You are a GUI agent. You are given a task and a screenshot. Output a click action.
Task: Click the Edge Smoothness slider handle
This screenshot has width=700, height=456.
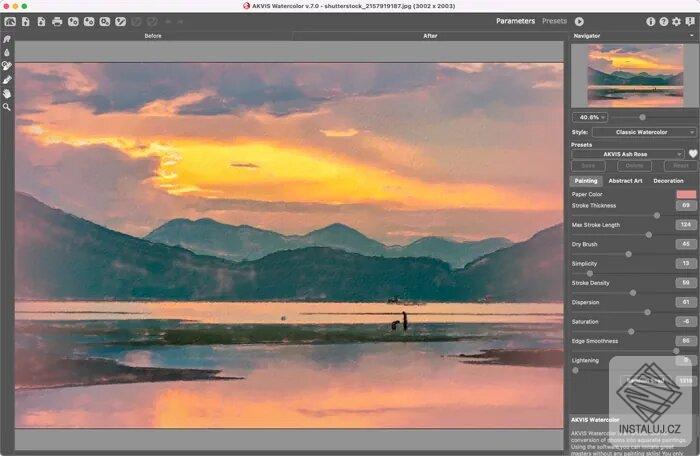[676, 351]
